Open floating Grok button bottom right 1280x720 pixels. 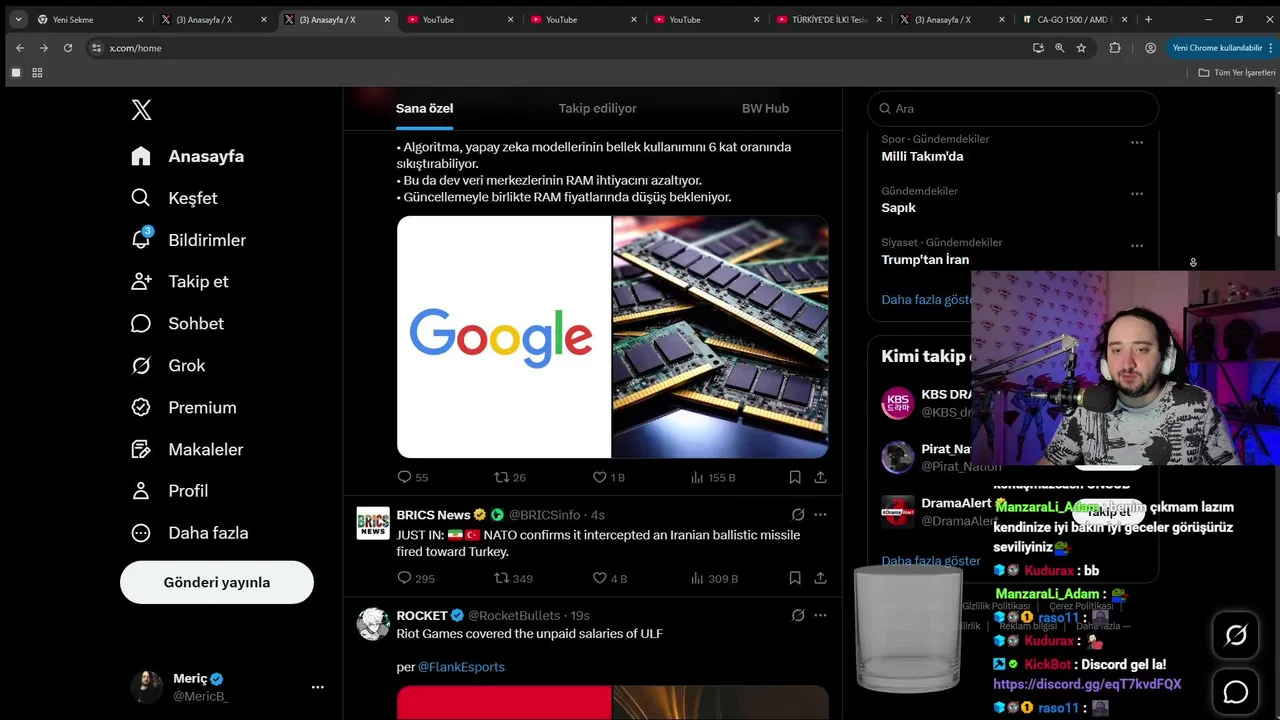tap(1236, 635)
